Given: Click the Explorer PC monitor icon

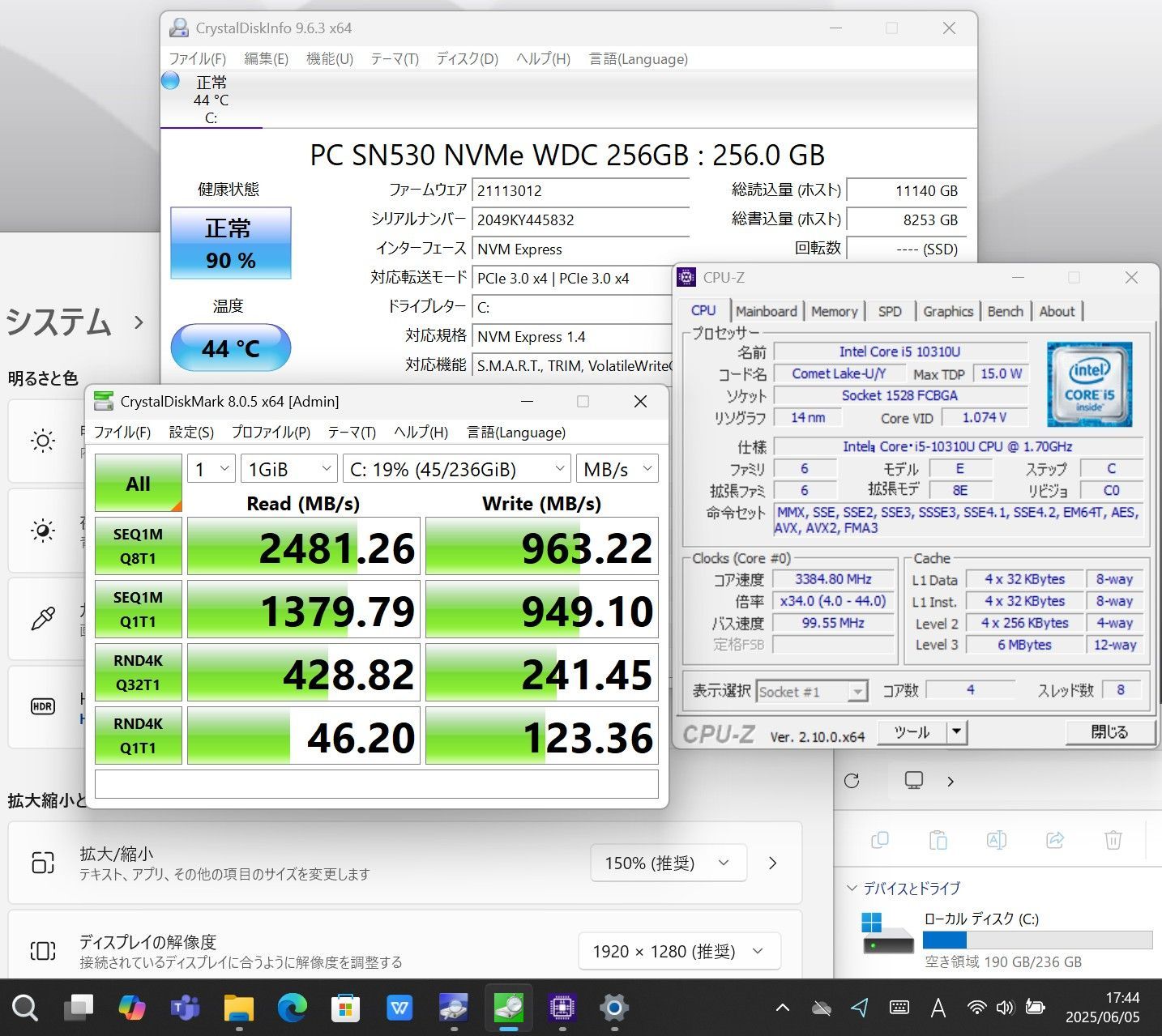Looking at the screenshot, I should tap(914, 781).
